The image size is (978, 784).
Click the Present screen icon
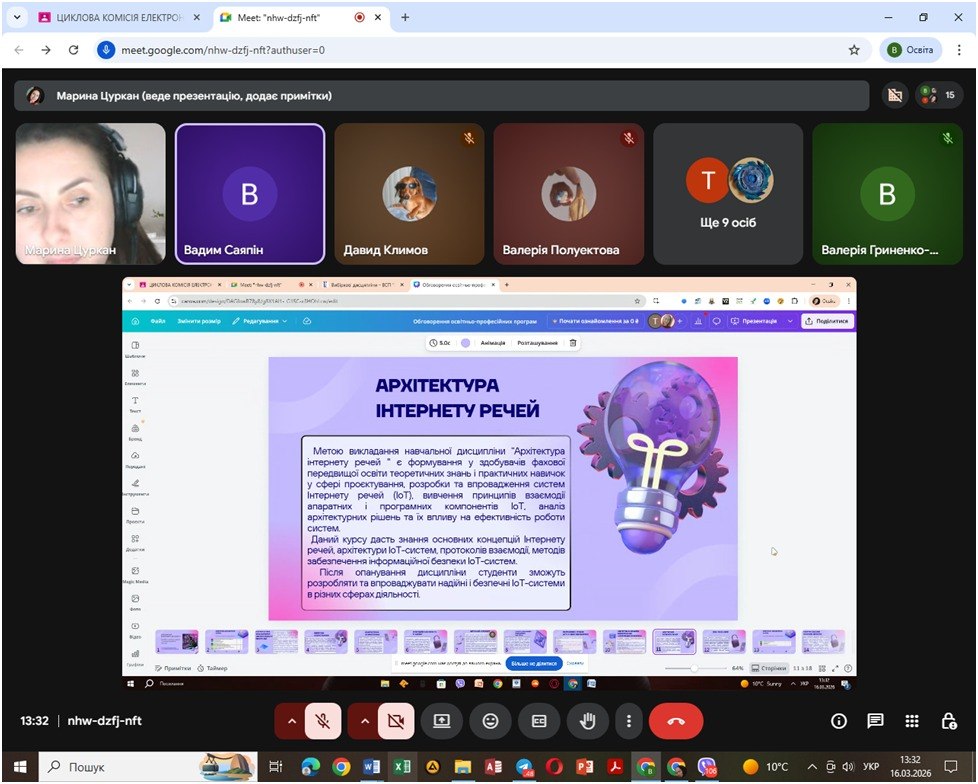(441, 721)
